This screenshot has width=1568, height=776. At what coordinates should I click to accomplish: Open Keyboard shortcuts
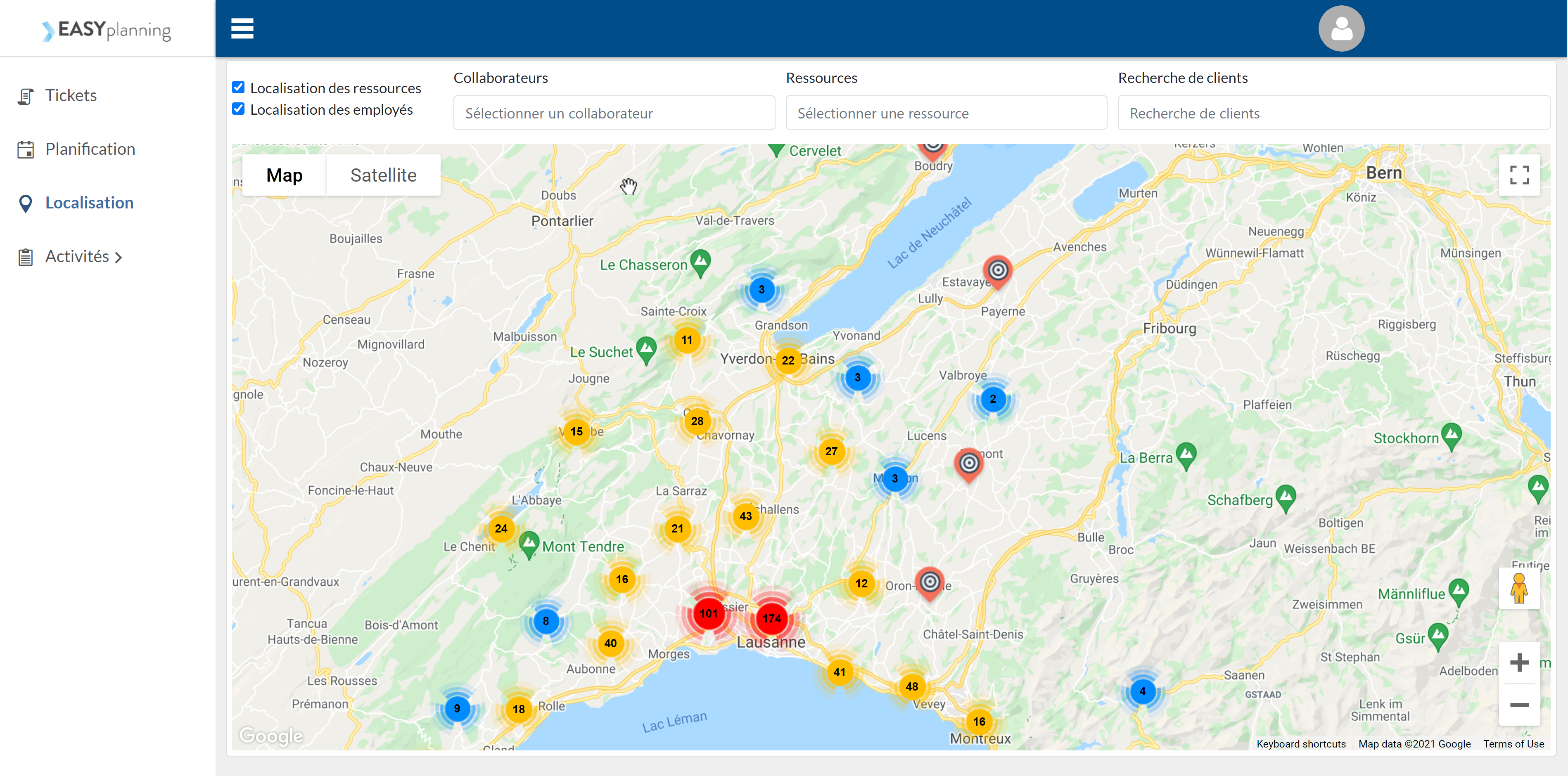(x=1301, y=744)
